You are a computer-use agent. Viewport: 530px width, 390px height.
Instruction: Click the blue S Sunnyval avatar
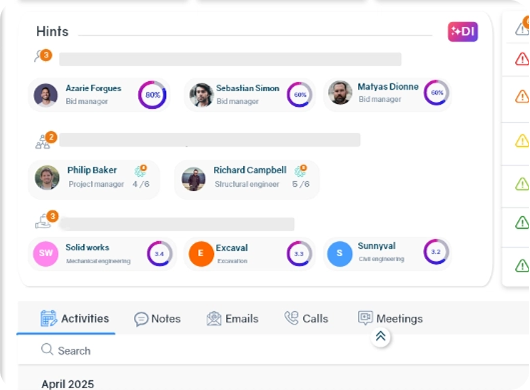pyautogui.click(x=340, y=254)
